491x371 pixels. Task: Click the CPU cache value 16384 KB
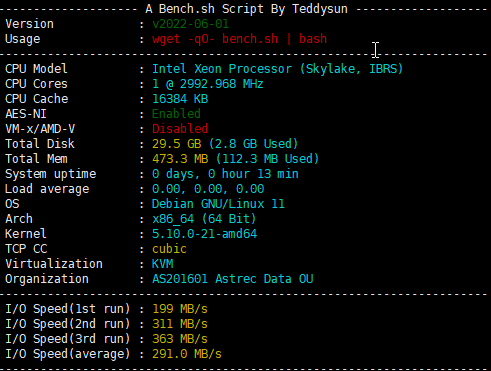click(x=180, y=99)
